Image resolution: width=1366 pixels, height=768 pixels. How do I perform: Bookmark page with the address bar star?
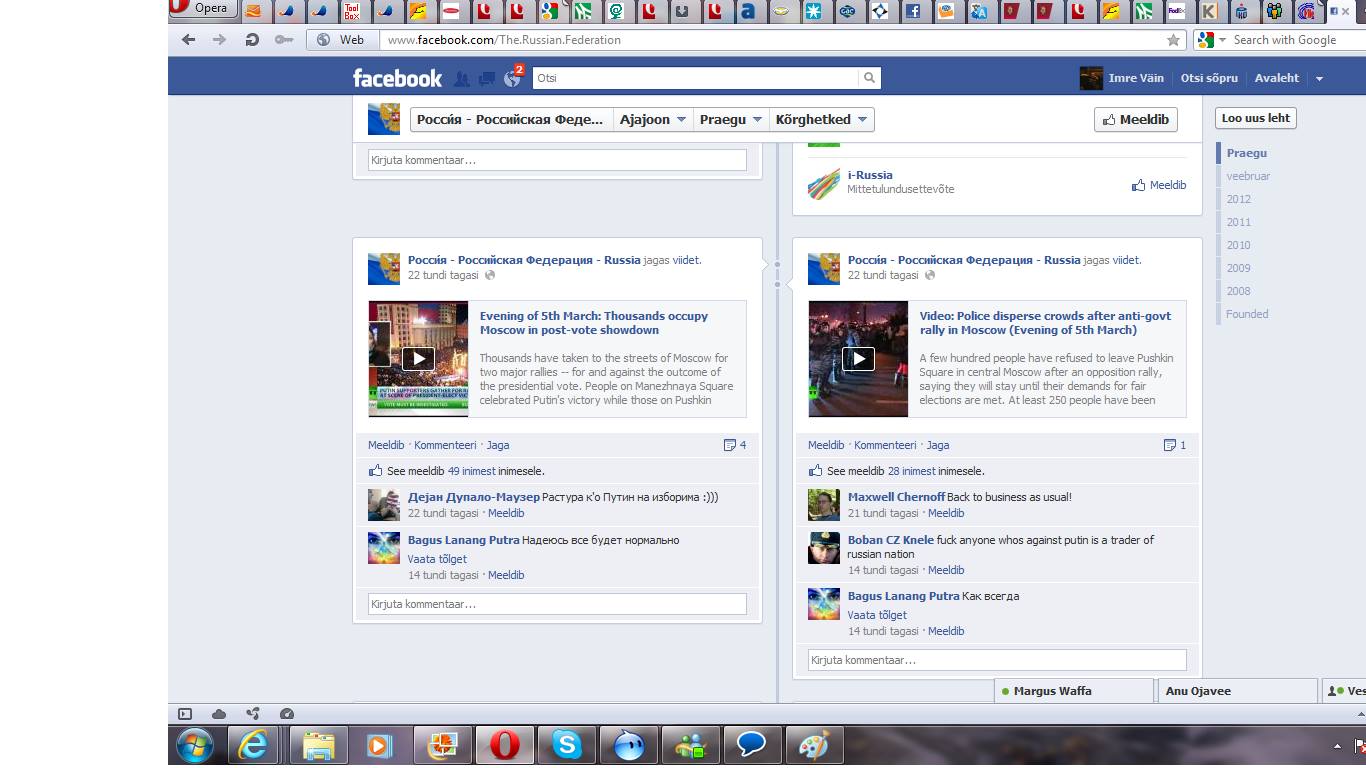[1173, 40]
